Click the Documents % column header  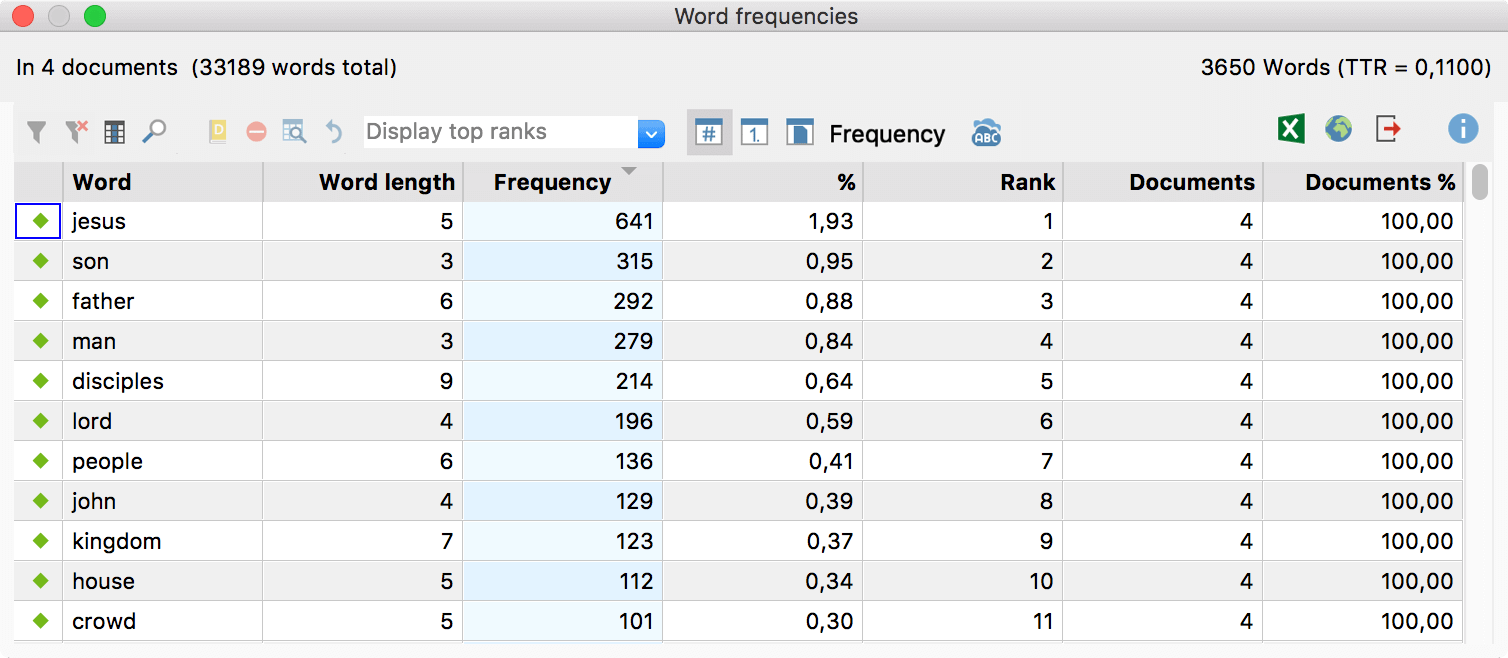coord(1362,182)
